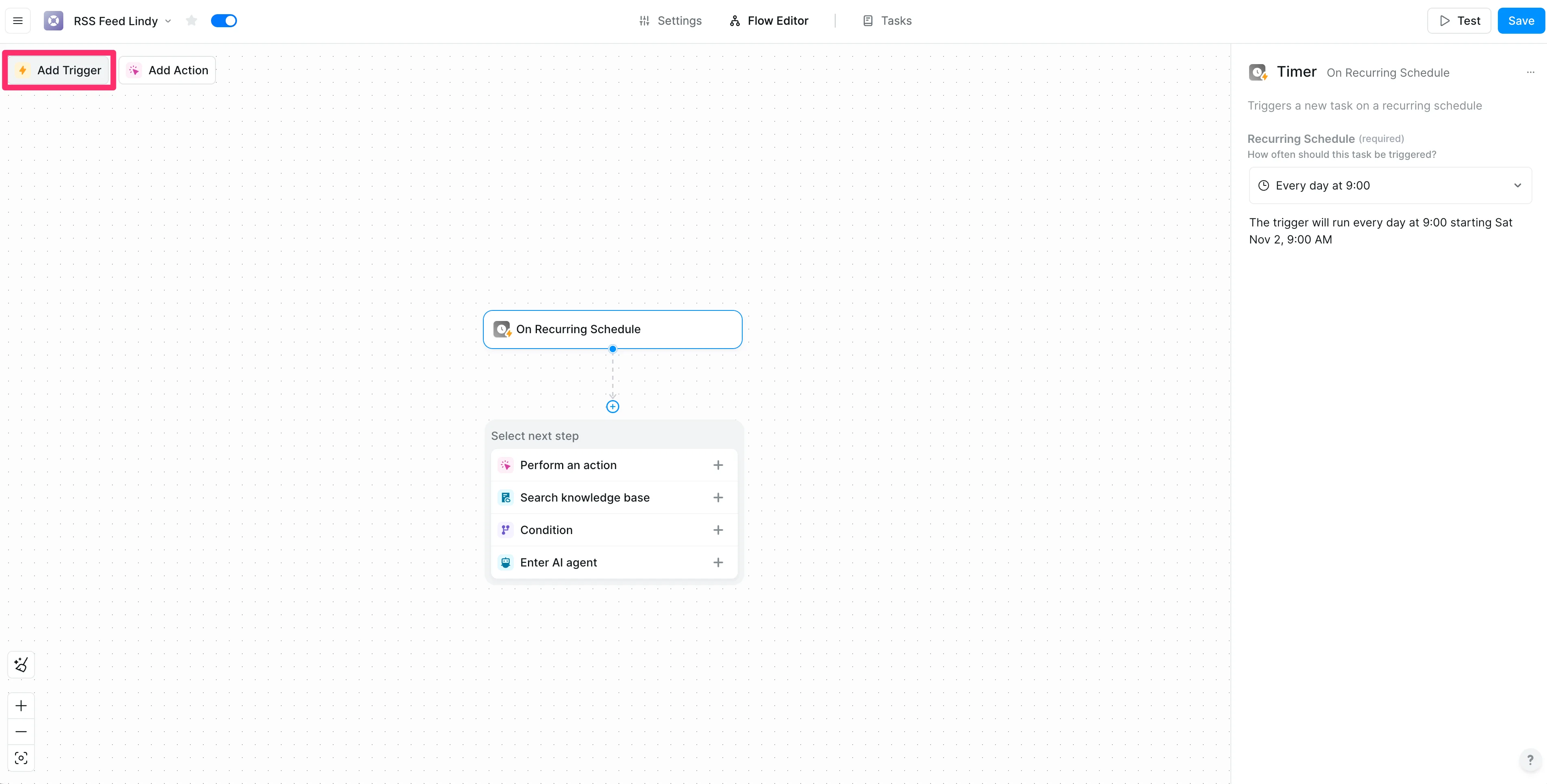Toggle the RSS Feed Lindy enabled switch
The width and height of the screenshot is (1547, 784).
click(224, 21)
